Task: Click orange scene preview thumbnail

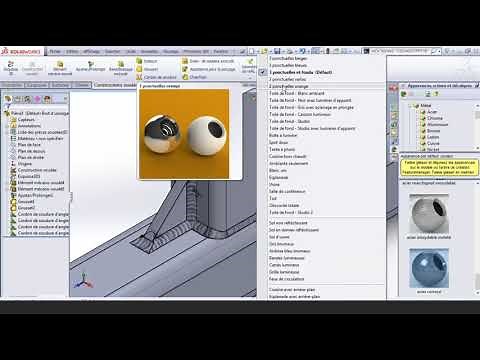Action: click(184, 134)
